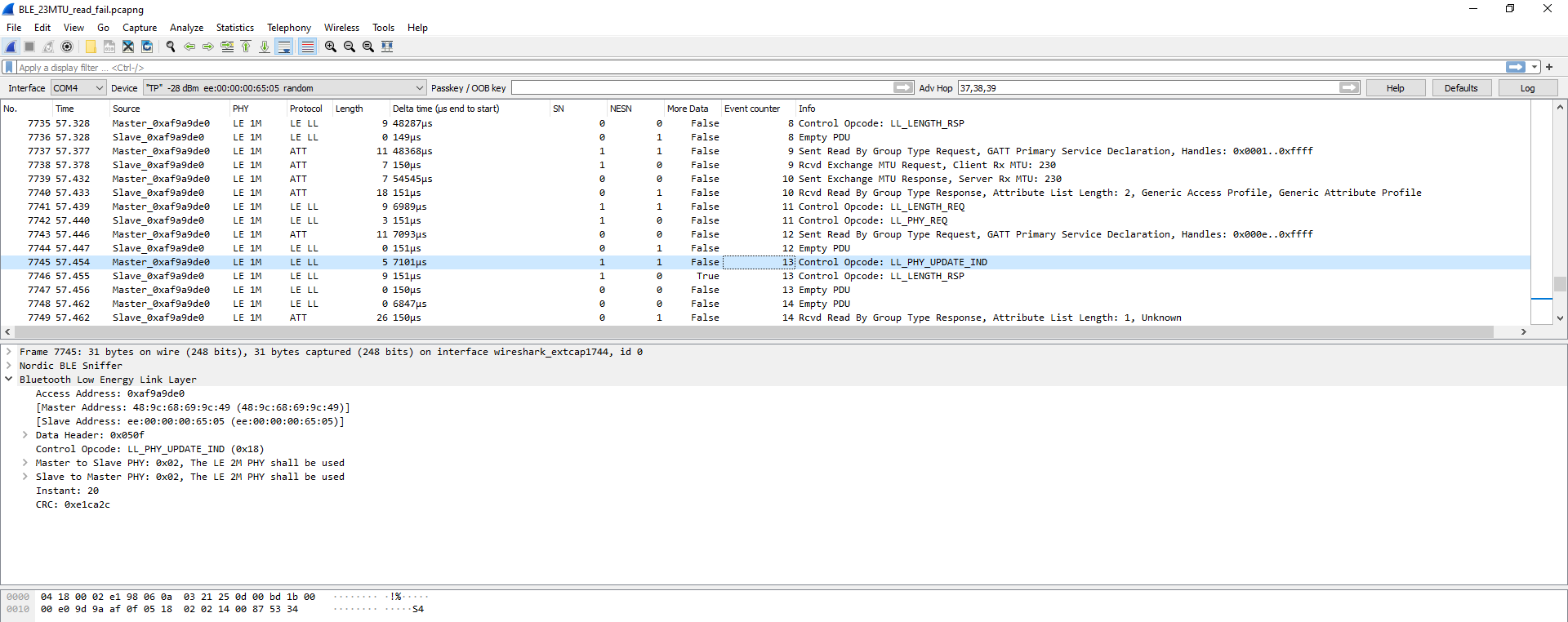
Task: Click the Defaults button
Action: [x=1461, y=88]
